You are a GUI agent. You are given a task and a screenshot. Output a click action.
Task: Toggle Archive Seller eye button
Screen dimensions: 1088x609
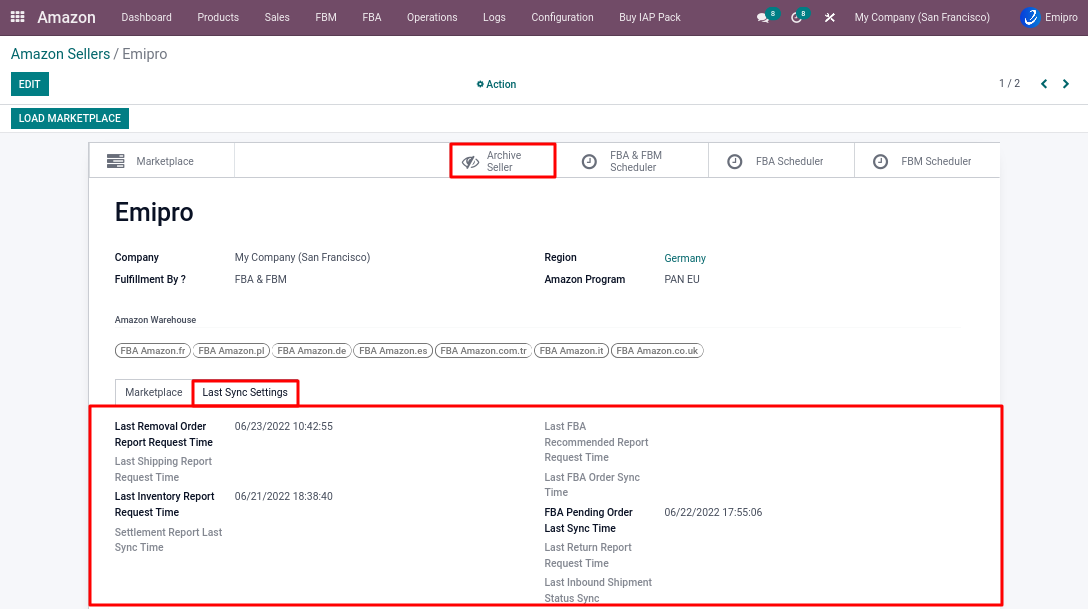502,161
